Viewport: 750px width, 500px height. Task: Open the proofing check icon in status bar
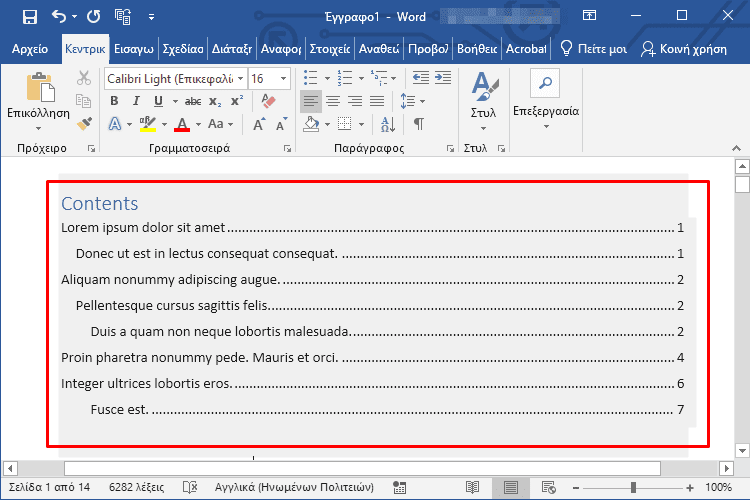point(190,488)
